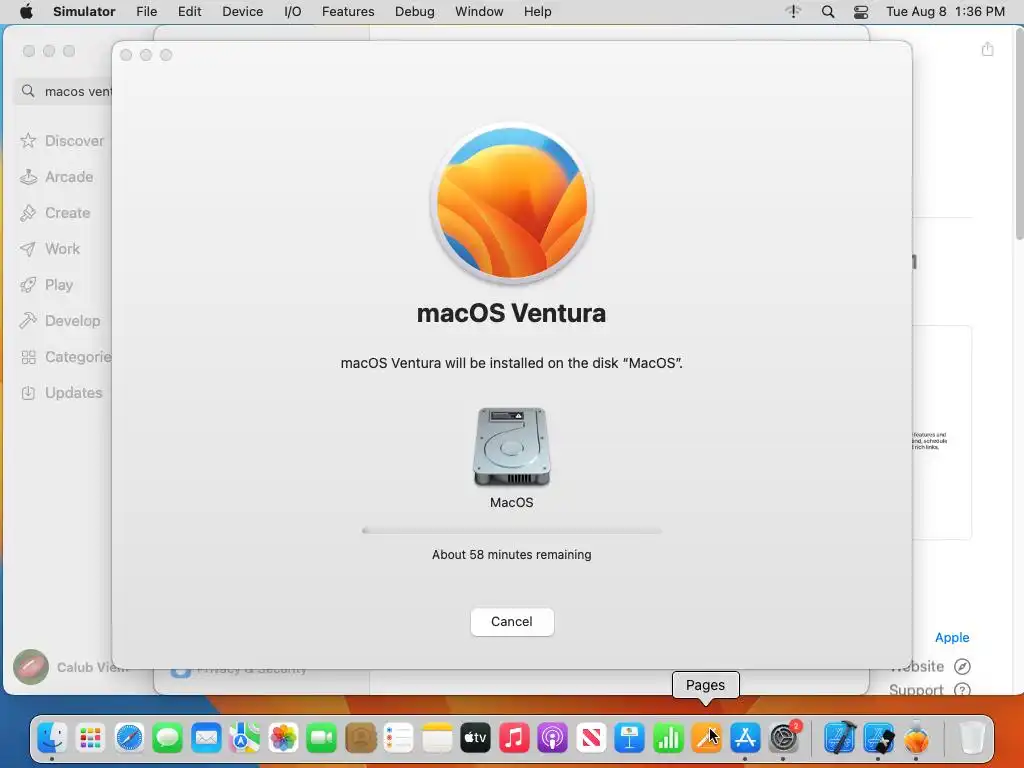
Task: Open App Store icon in the dock
Action: 745,739
